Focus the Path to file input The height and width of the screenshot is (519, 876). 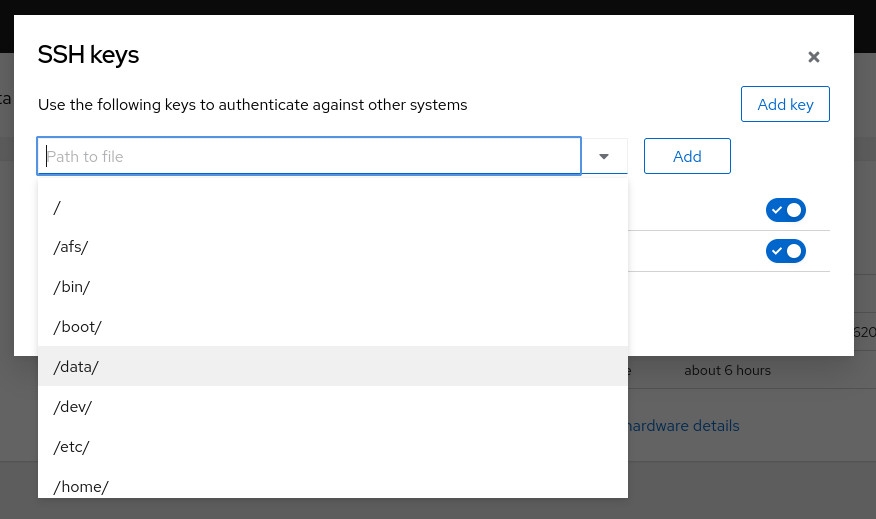coord(309,156)
